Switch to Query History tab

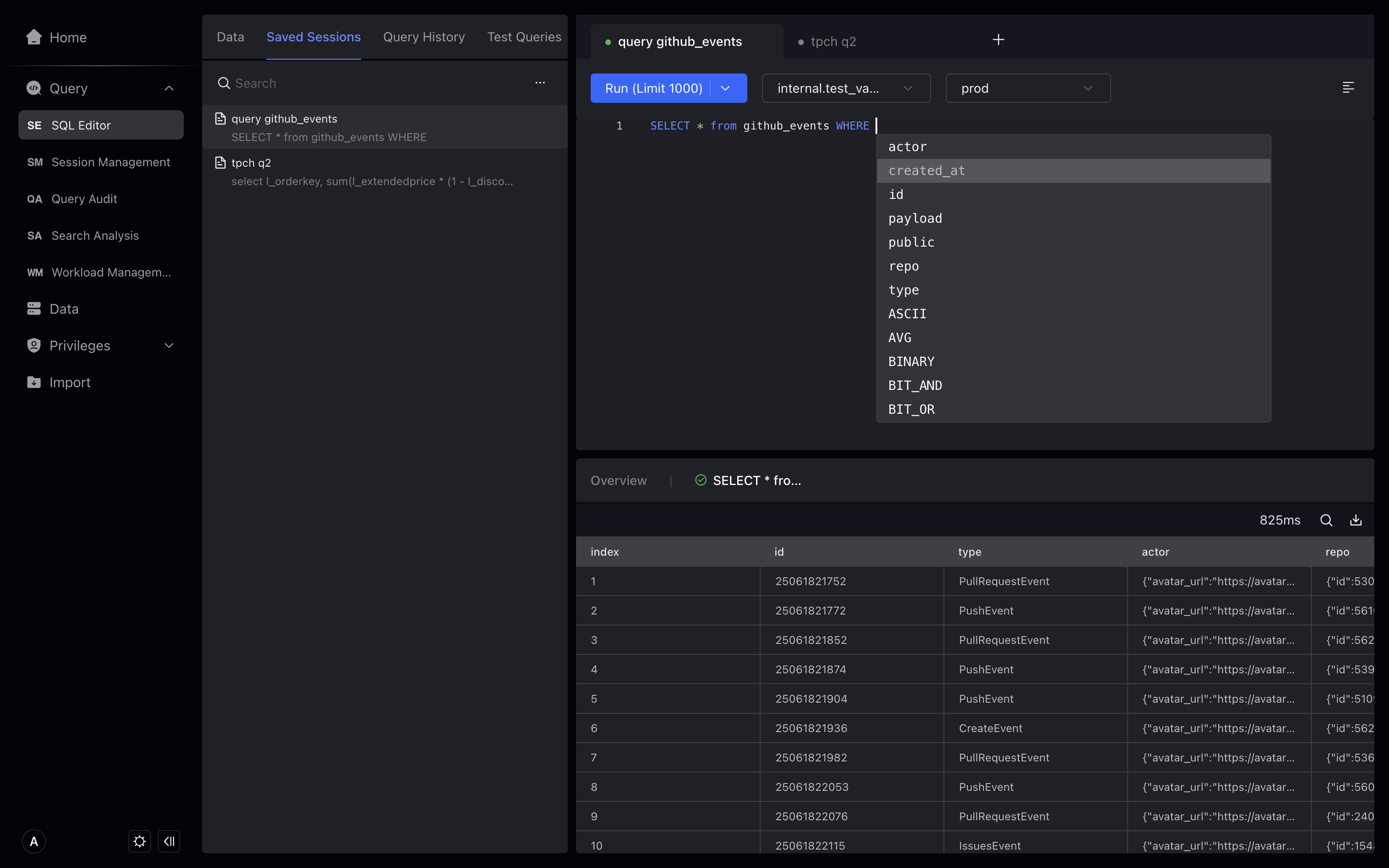(423, 37)
